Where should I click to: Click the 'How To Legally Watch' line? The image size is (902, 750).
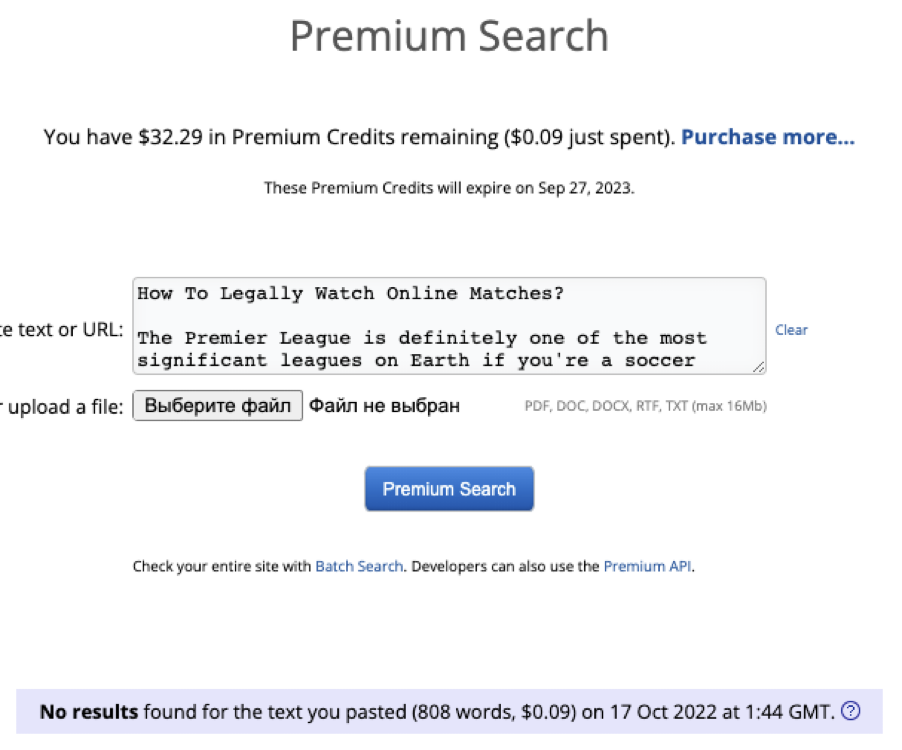(349, 293)
